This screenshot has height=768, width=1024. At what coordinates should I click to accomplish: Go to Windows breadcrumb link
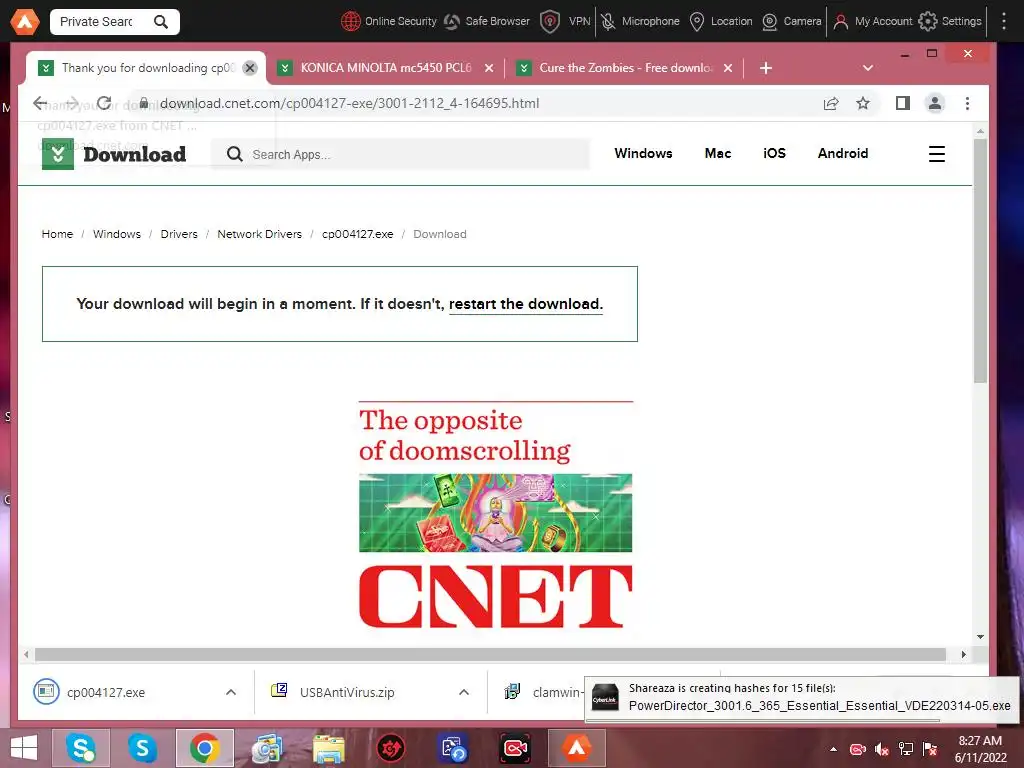(x=117, y=234)
